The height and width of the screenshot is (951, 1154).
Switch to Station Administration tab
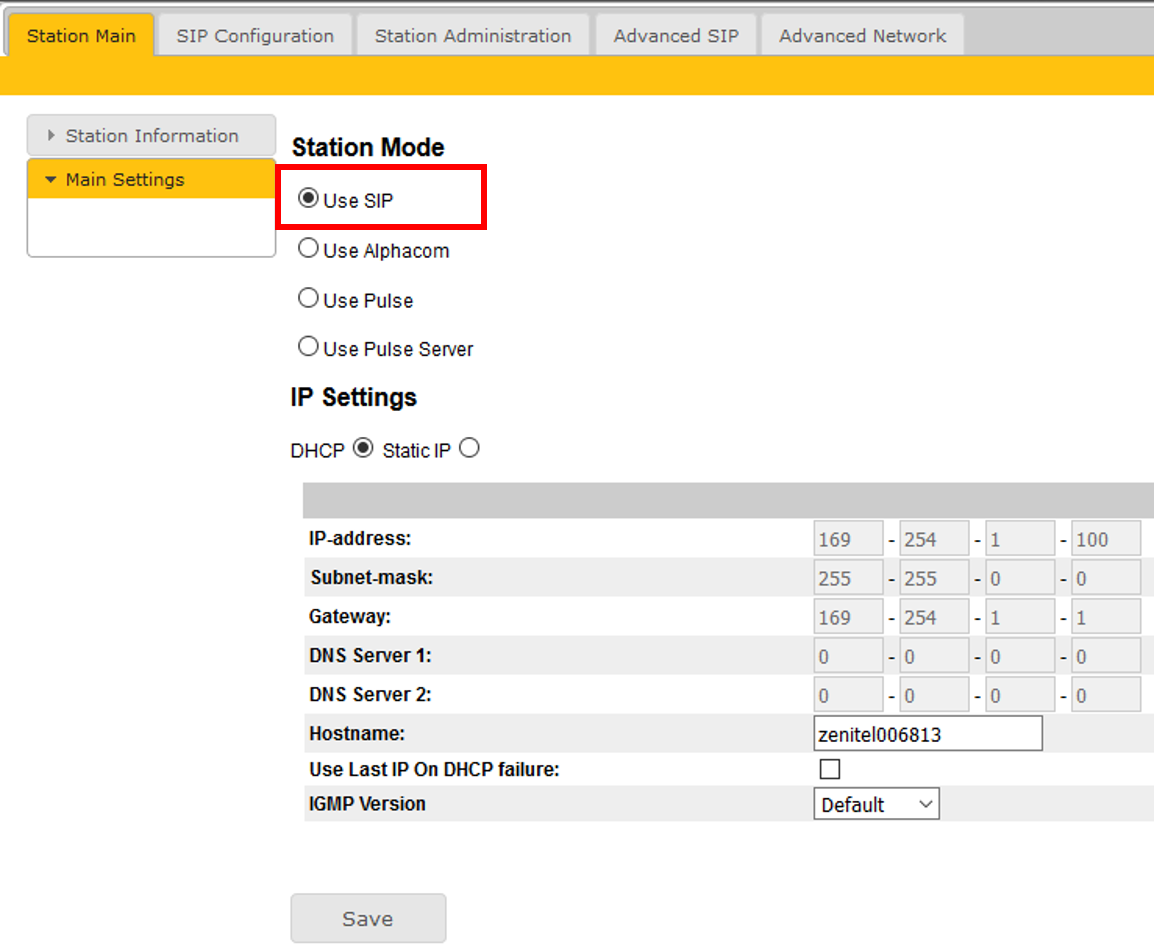472,36
